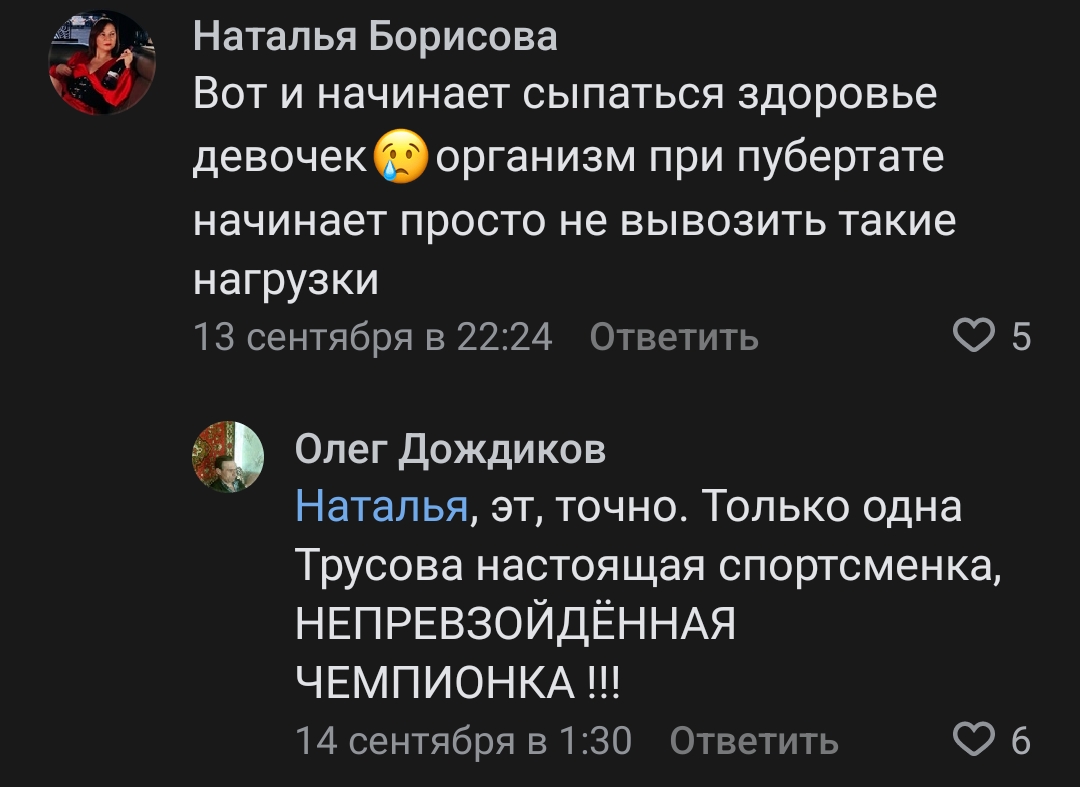Image resolution: width=1080 pixels, height=787 pixels.
Task: Click the word НЕПРЕВЗОЙДЁННАЯ in the reply
Action: tap(516, 627)
